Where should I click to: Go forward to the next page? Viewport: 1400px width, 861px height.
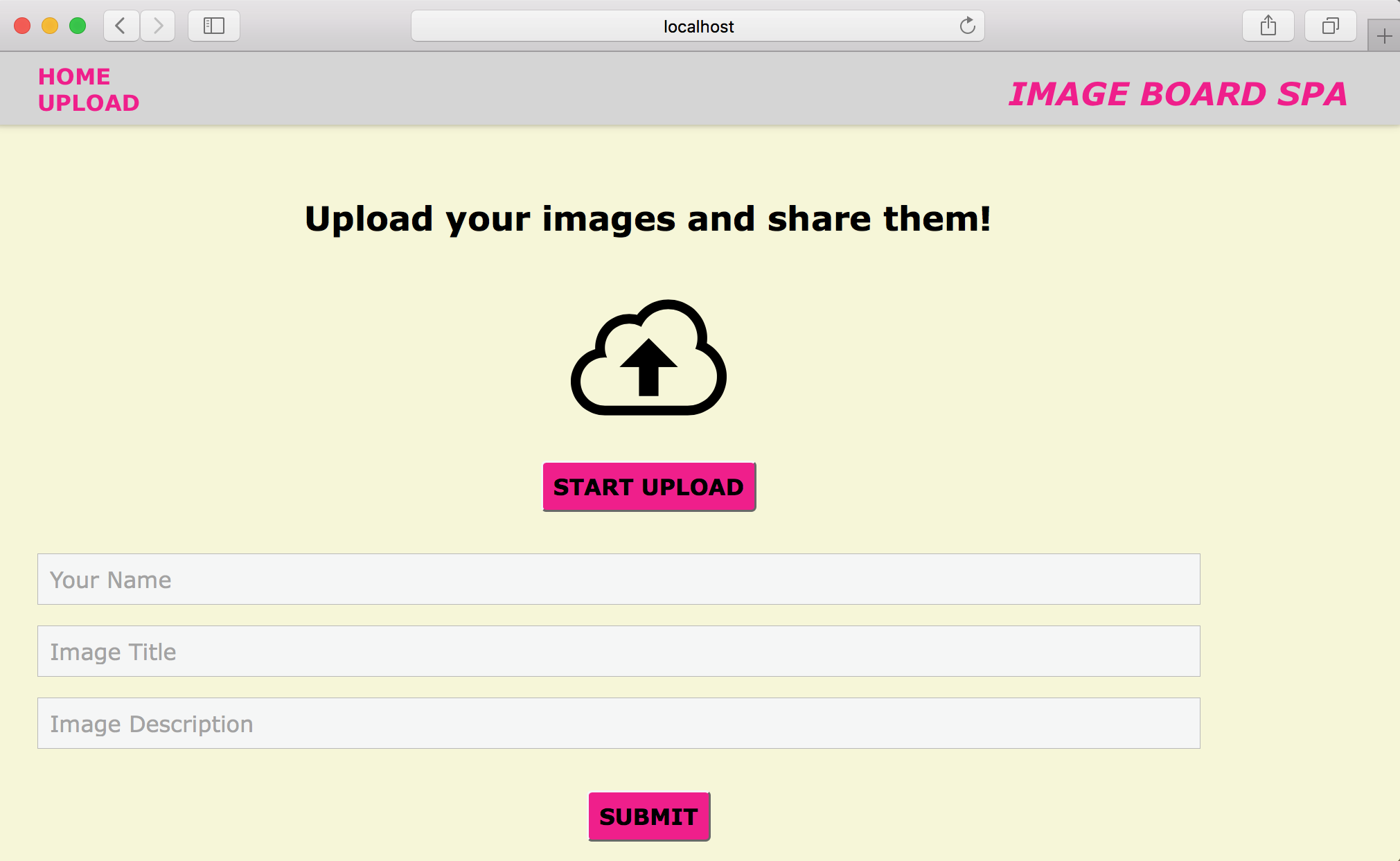click(x=158, y=26)
